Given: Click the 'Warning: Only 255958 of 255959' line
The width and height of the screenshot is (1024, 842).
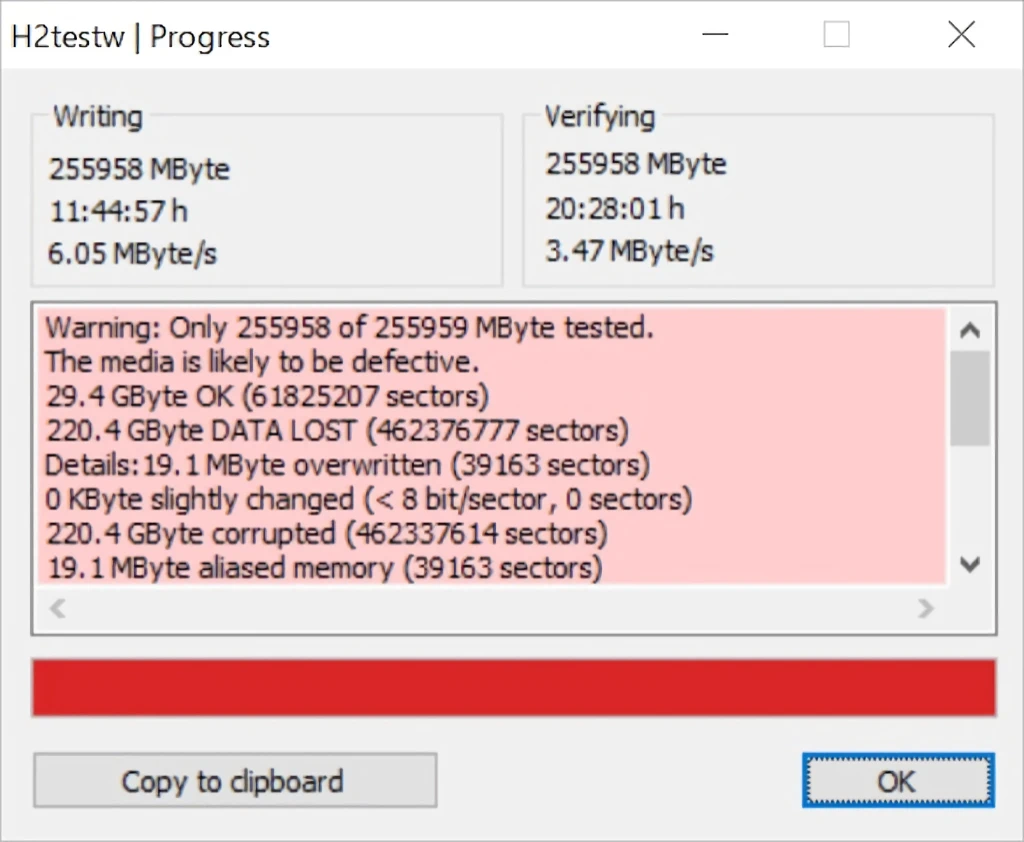Looking at the screenshot, I should click(349, 327).
